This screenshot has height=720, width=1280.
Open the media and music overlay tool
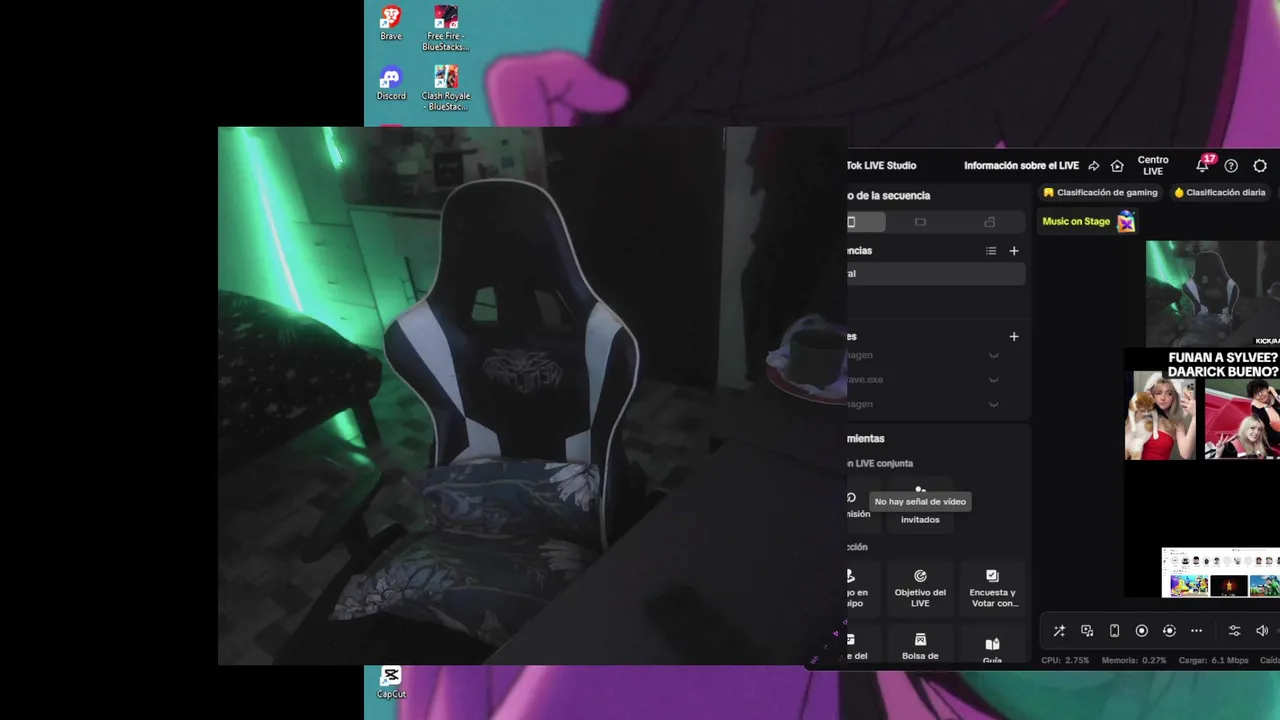point(1087,631)
